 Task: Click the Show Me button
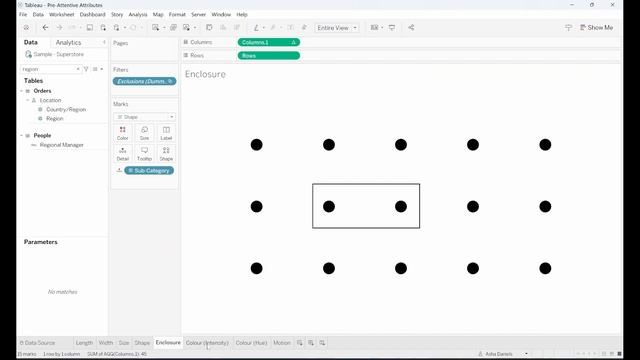click(x=596, y=27)
